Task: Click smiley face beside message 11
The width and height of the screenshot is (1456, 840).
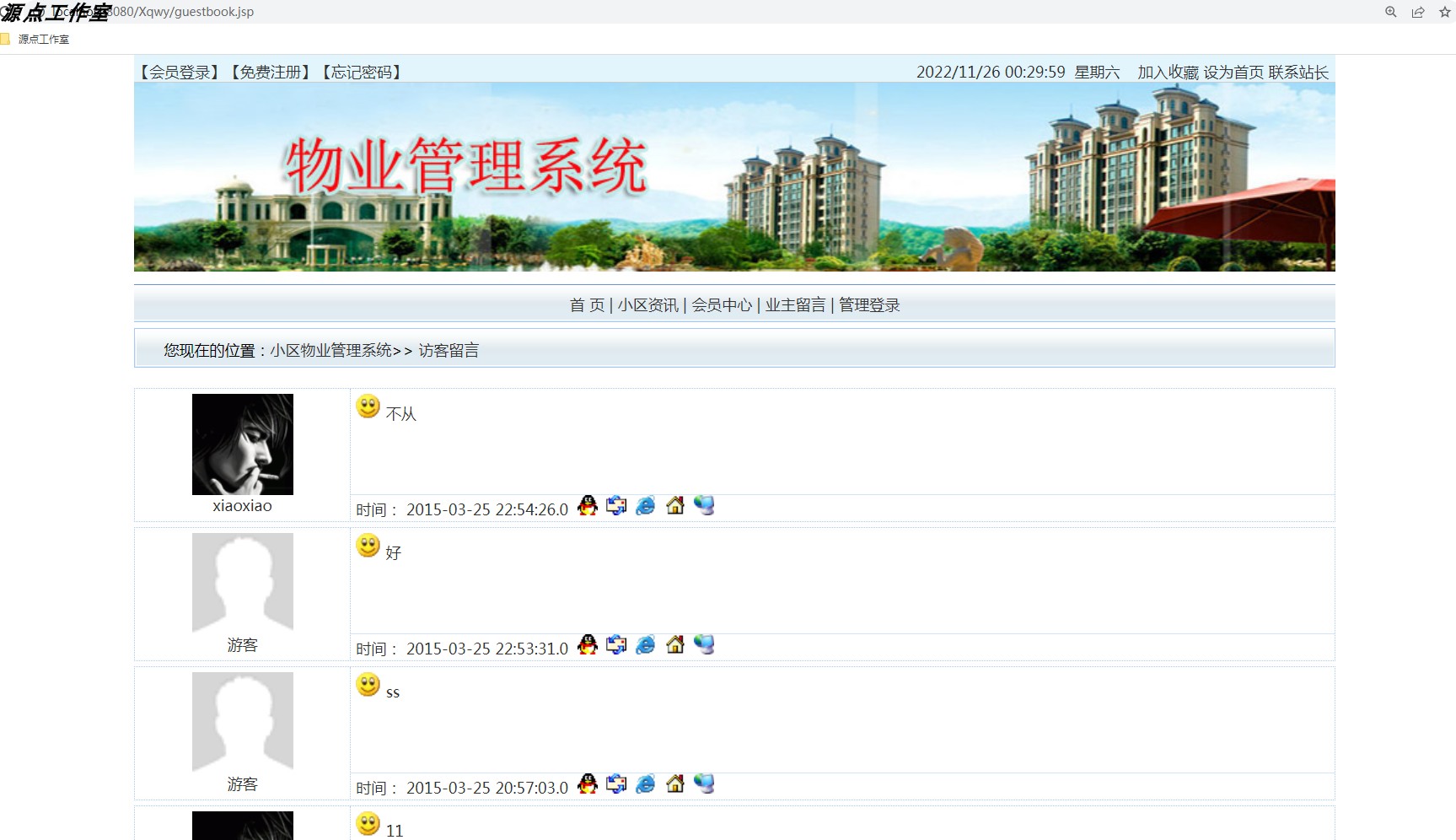Action: tap(368, 824)
